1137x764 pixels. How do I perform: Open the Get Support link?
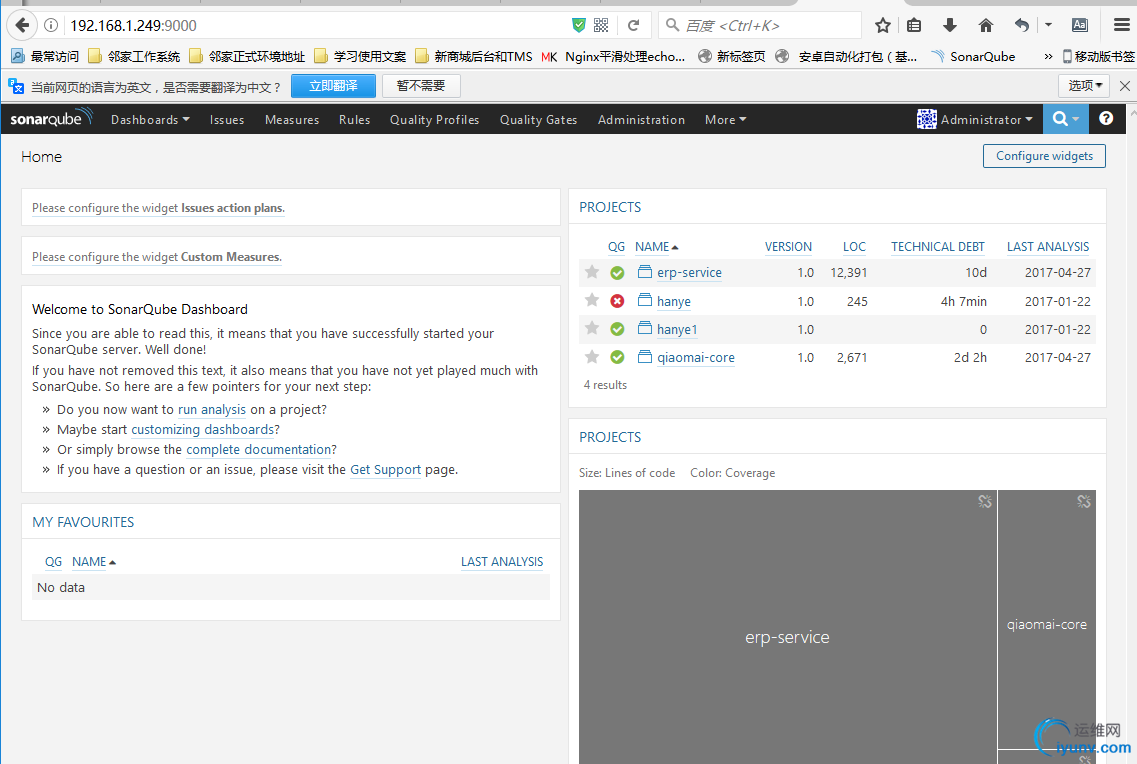(x=385, y=470)
